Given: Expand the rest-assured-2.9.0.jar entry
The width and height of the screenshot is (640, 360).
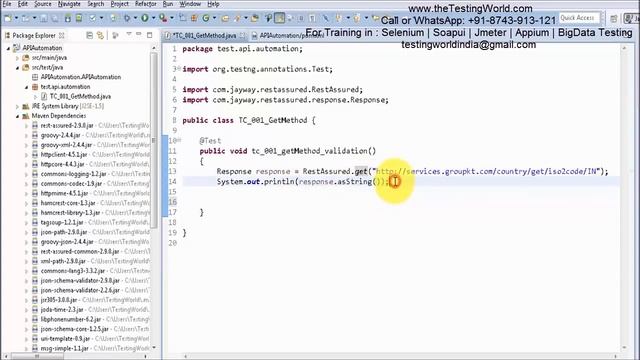Looking at the screenshot, I should tap(27, 126).
